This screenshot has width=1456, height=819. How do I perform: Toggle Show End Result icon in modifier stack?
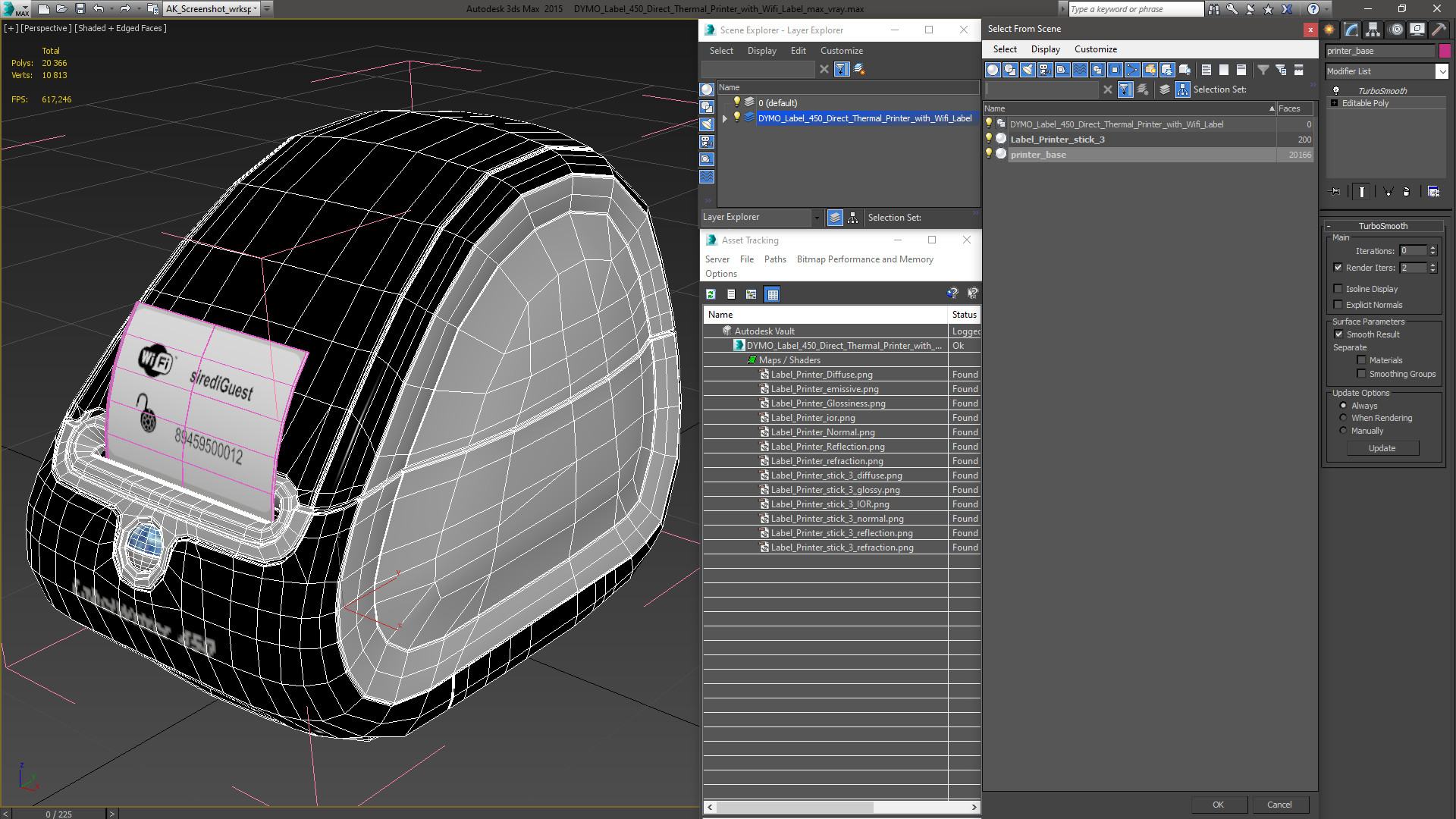(x=1362, y=192)
